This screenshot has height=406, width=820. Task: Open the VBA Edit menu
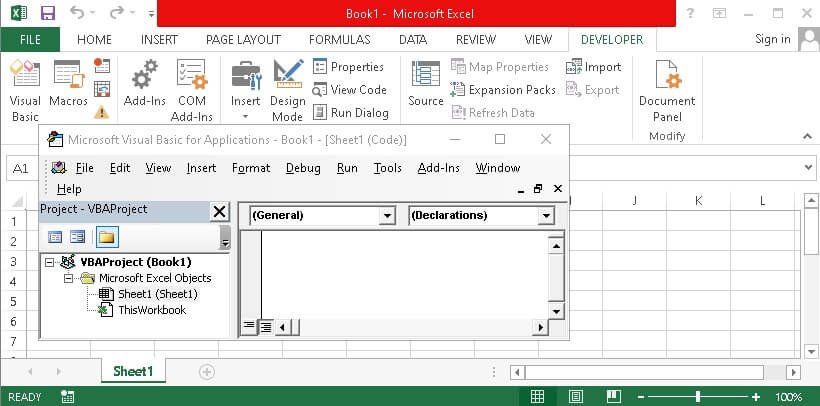coord(120,168)
